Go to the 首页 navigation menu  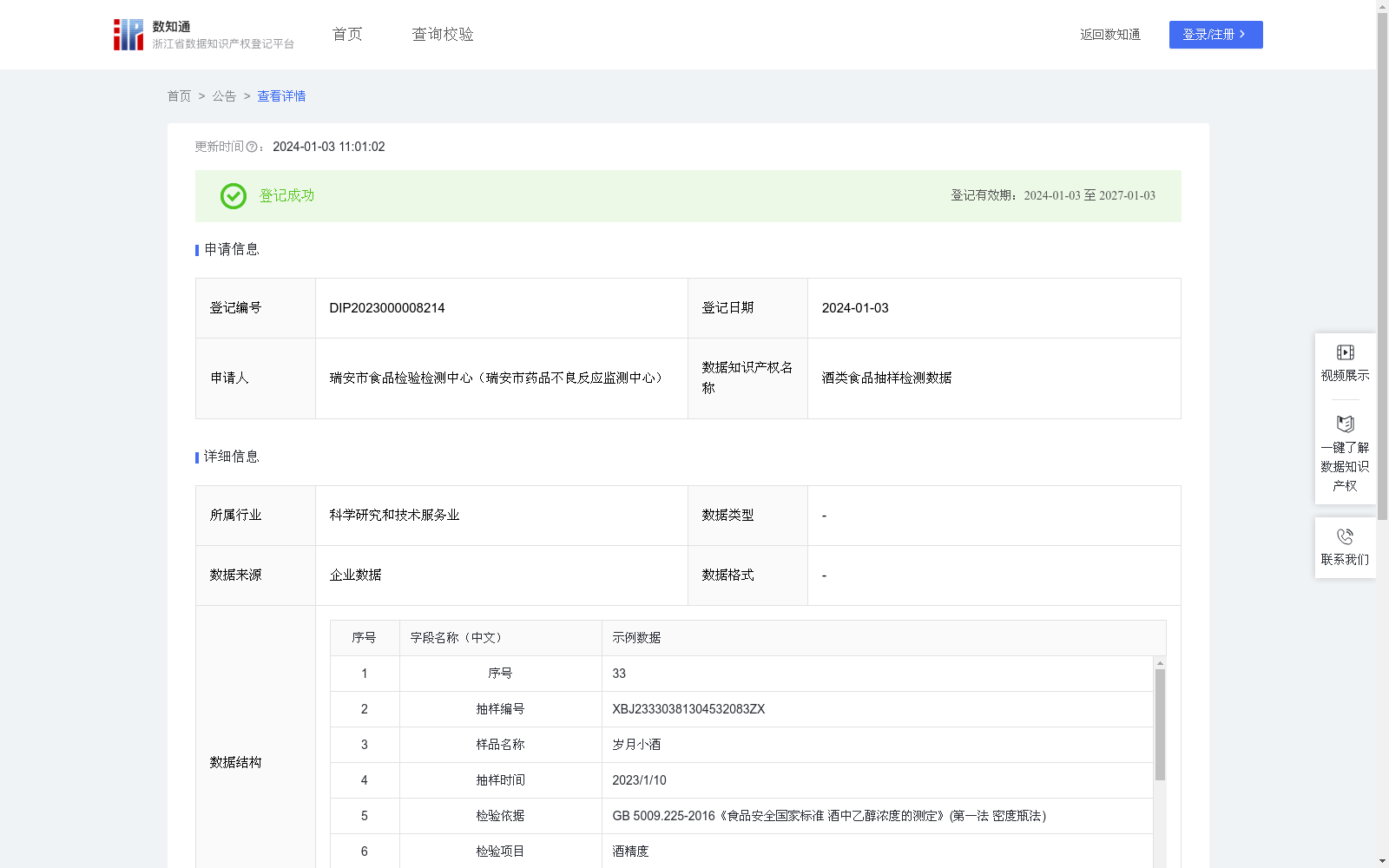tap(347, 35)
